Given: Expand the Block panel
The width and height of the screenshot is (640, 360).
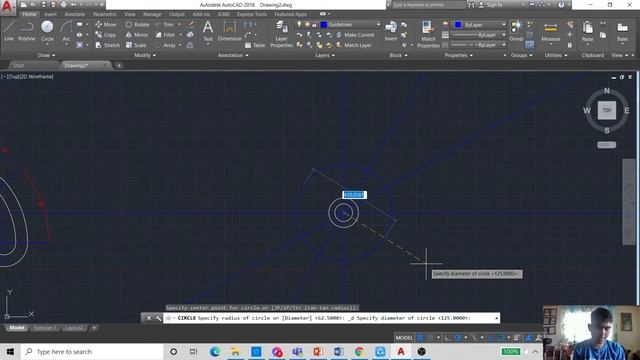Looking at the screenshot, I should [x=398, y=55].
